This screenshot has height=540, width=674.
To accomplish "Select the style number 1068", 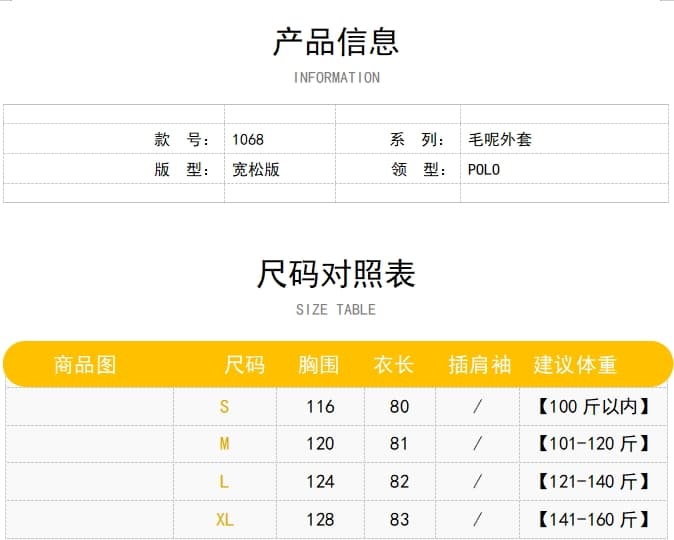I will point(248,140).
